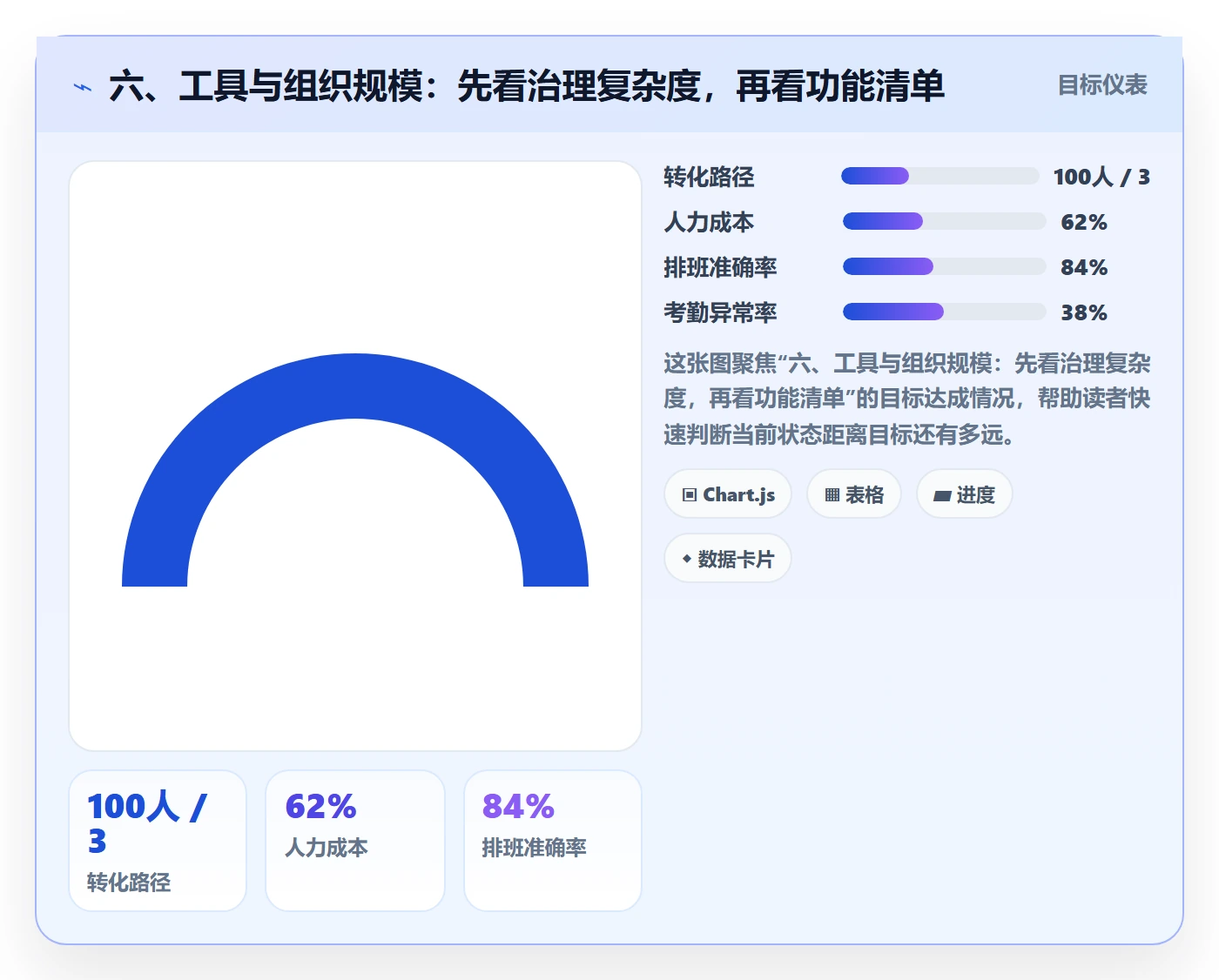Click the 转化路径 progress bar

tap(940, 177)
